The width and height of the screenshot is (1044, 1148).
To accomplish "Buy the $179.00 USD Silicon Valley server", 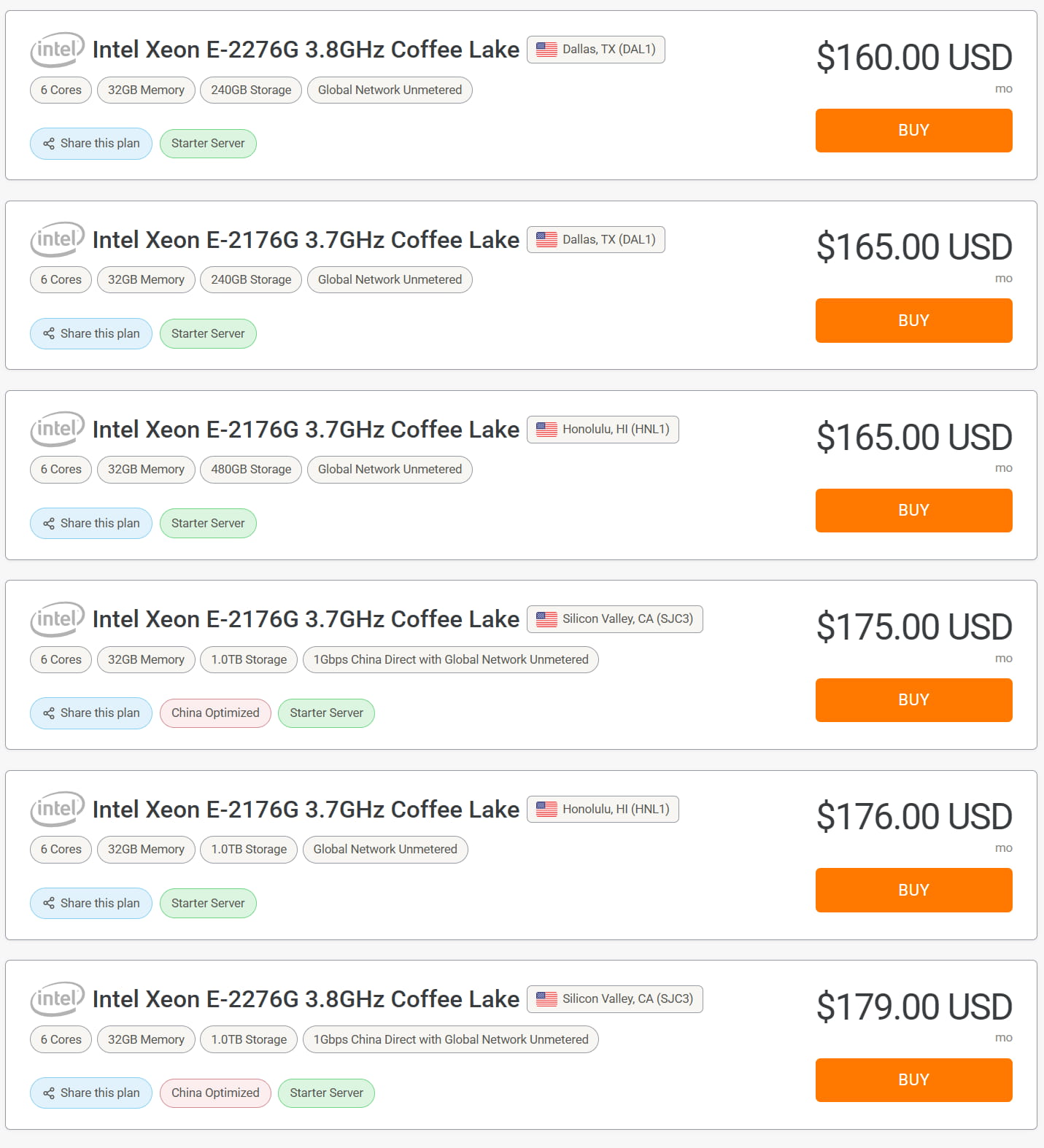I will pos(913,1080).
